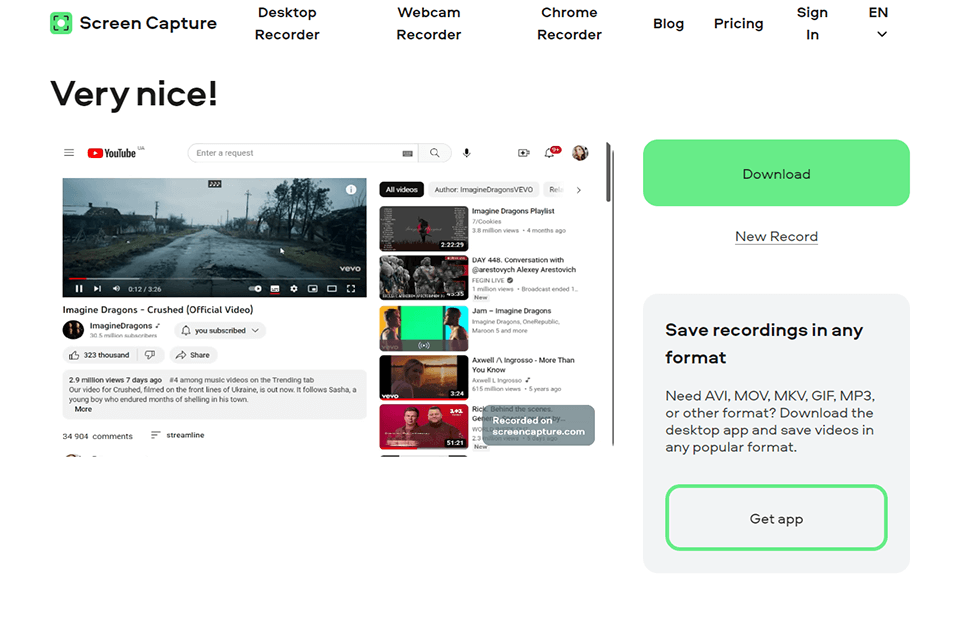960x640 pixels.
Task: Pause the Imagine Dragons video
Action: 79,289
